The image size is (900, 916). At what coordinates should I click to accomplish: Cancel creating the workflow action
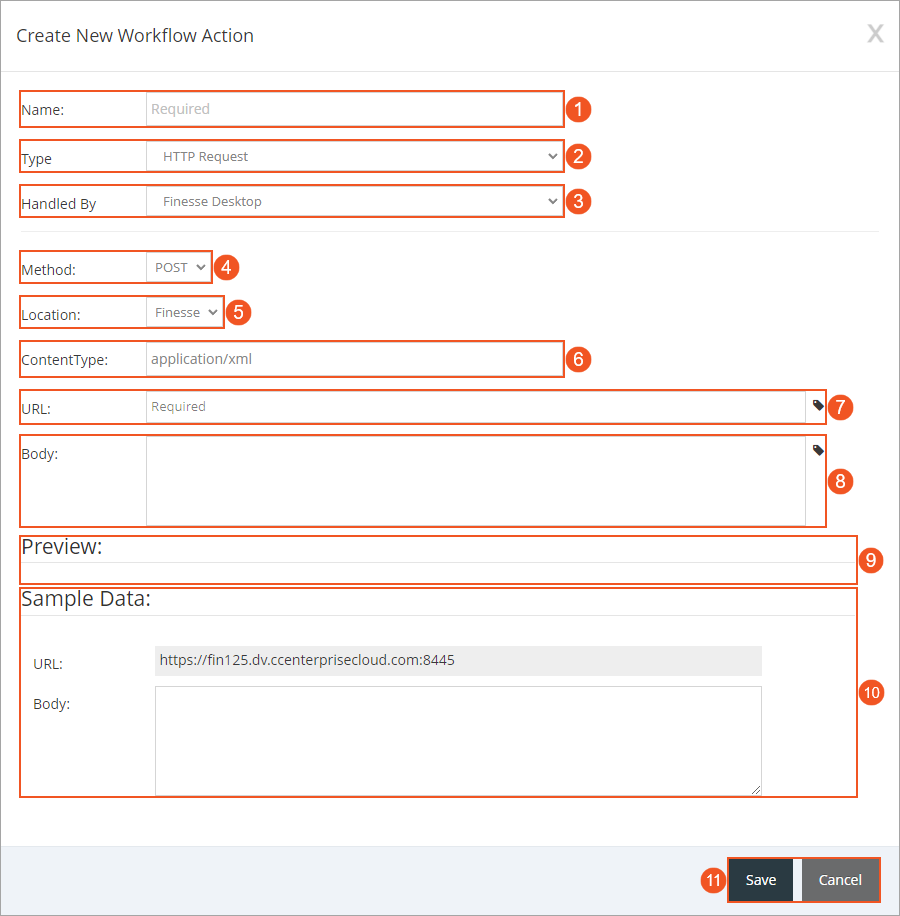coord(839,880)
